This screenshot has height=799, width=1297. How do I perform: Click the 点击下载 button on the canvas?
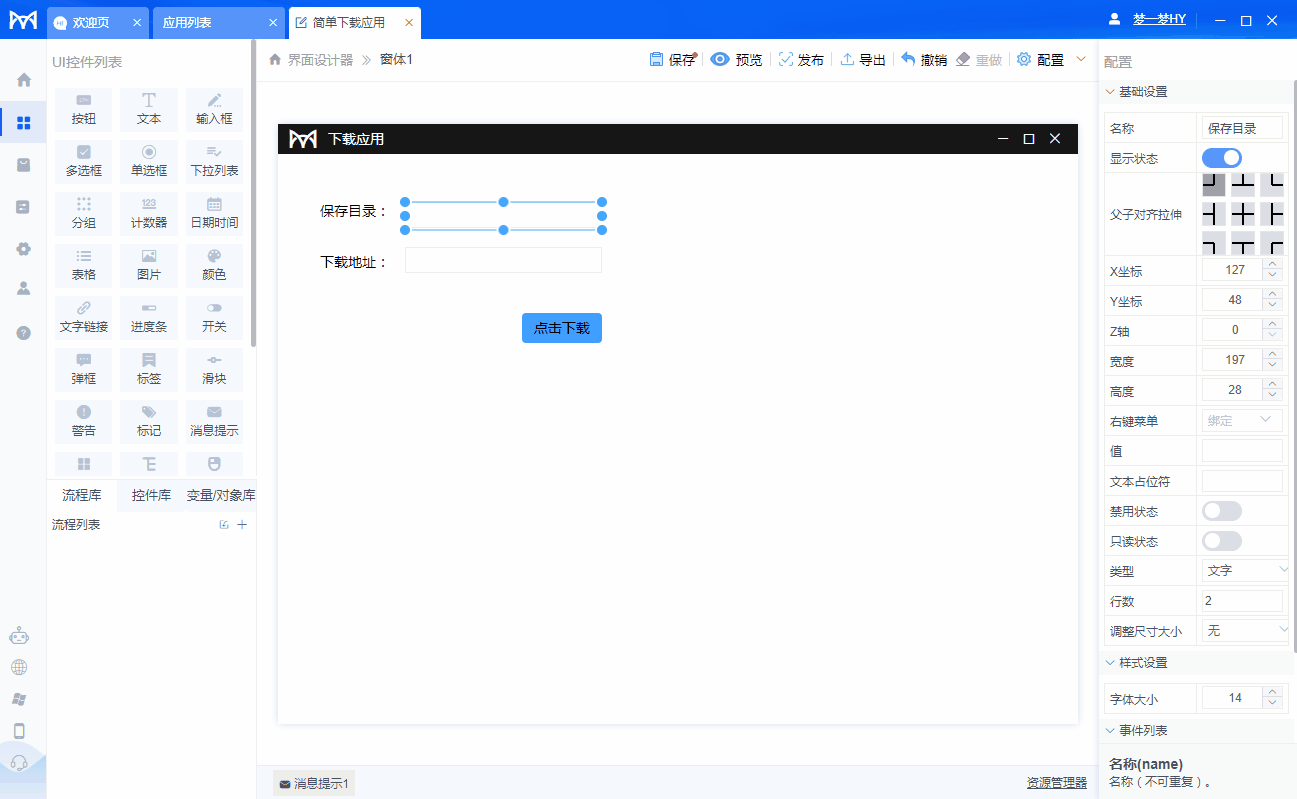[x=562, y=328]
